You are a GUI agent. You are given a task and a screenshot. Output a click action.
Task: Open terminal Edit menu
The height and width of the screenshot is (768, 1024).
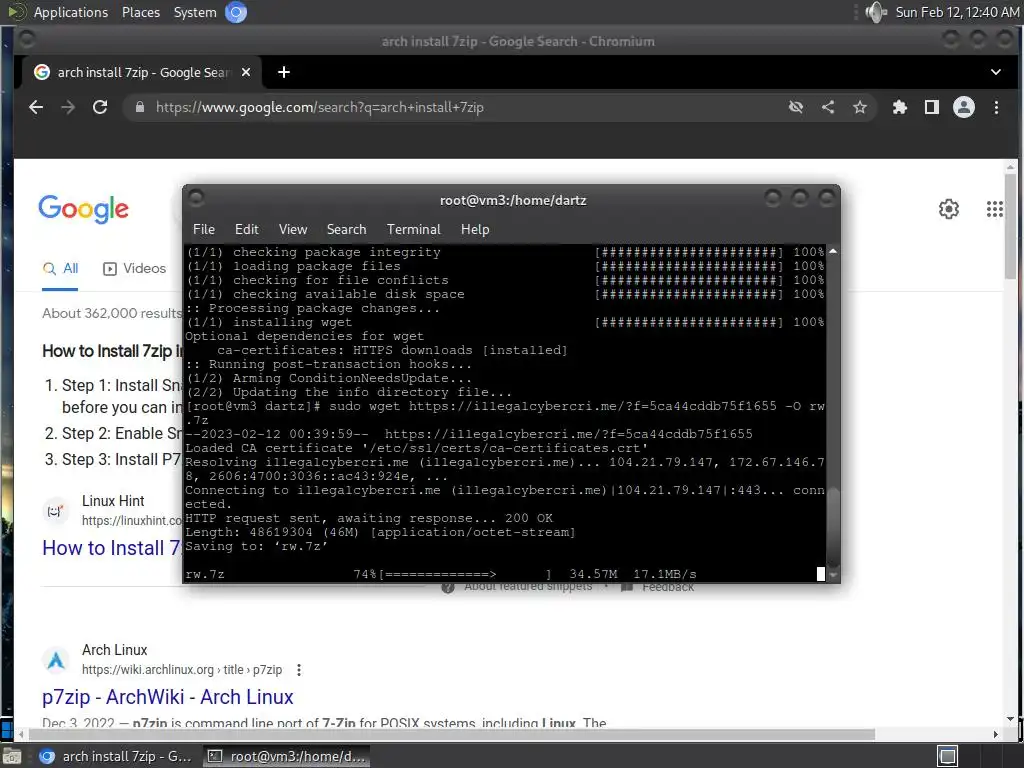247,229
